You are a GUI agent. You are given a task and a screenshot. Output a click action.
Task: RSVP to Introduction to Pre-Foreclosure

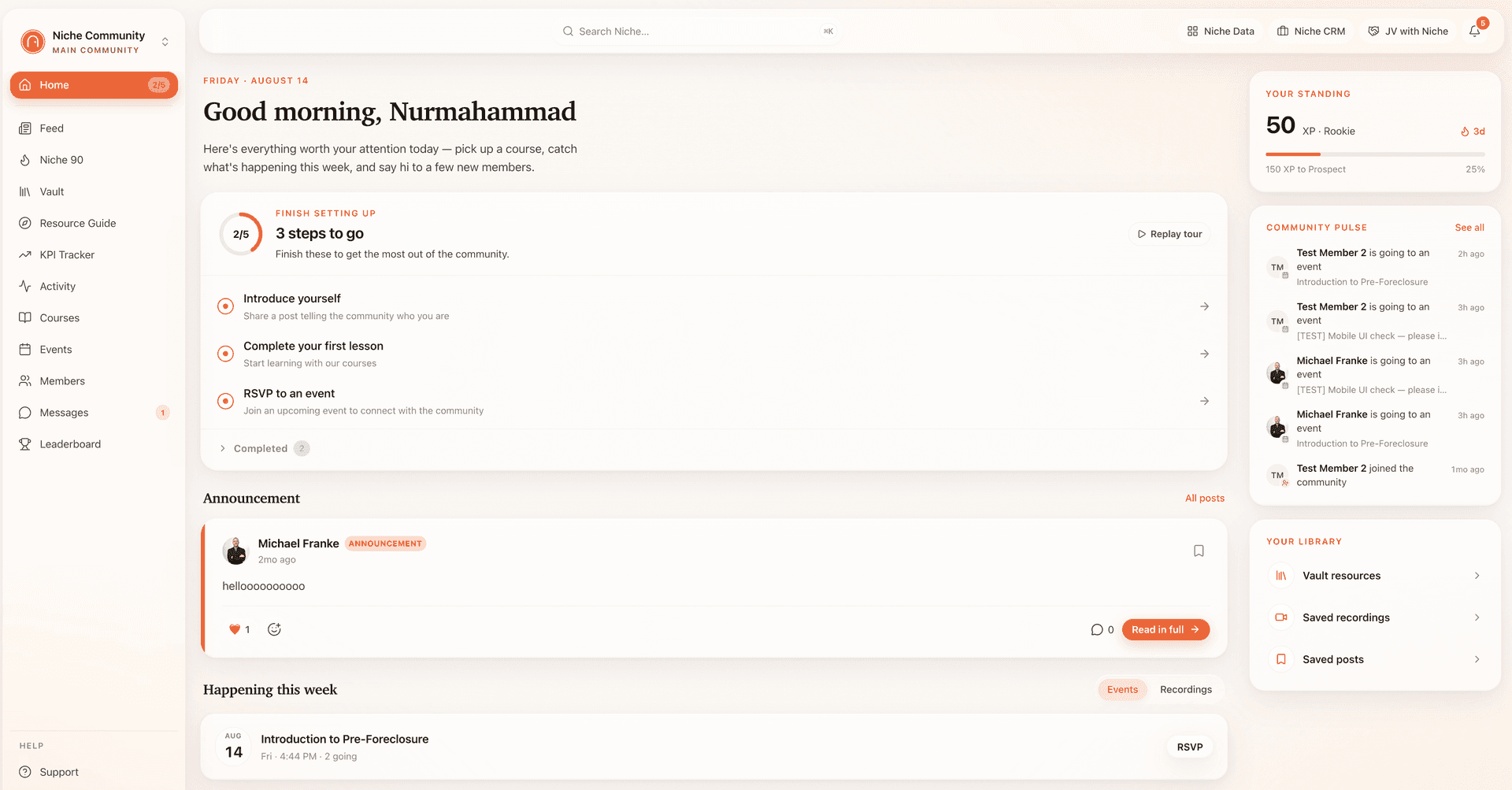coord(1189,747)
